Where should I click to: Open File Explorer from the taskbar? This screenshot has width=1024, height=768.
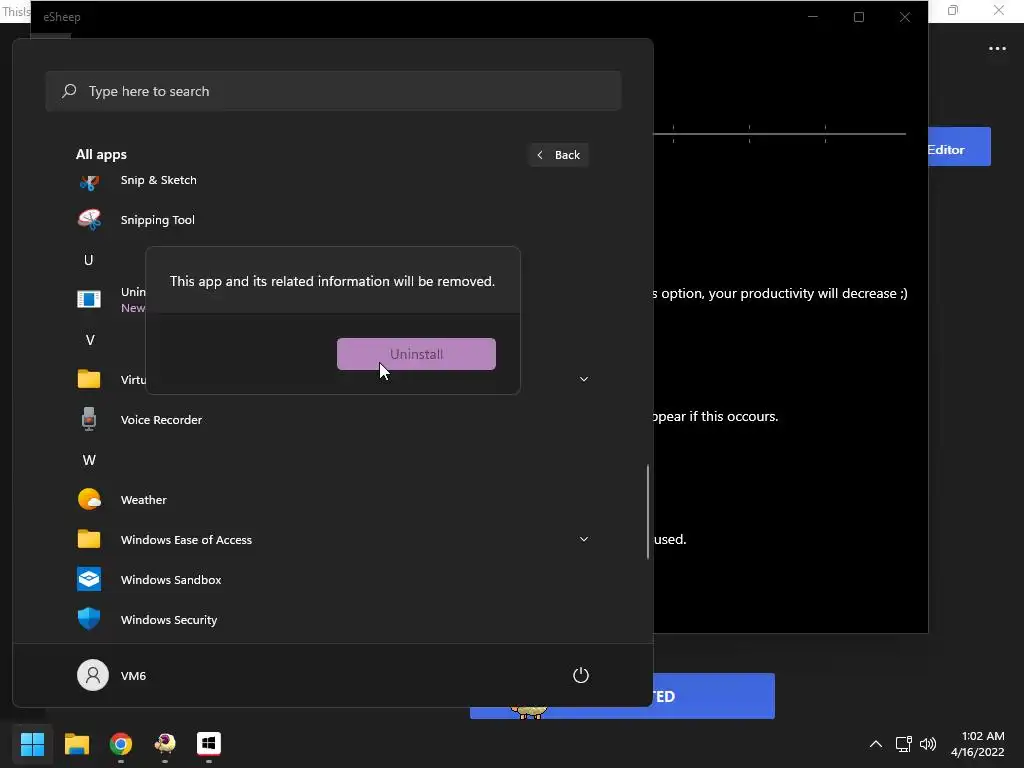tap(76, 743)
